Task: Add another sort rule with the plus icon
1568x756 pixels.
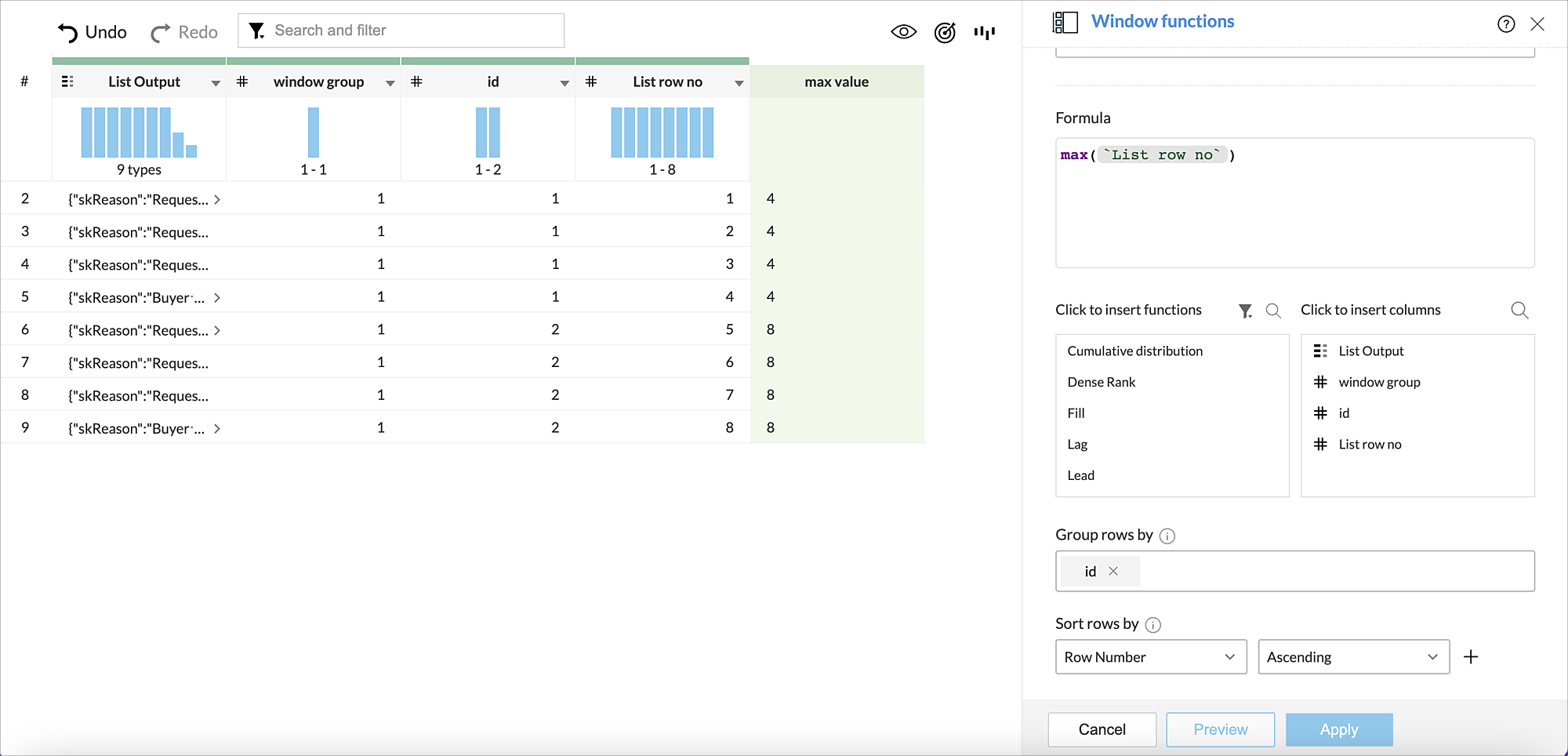Action: pos(1472,656)
